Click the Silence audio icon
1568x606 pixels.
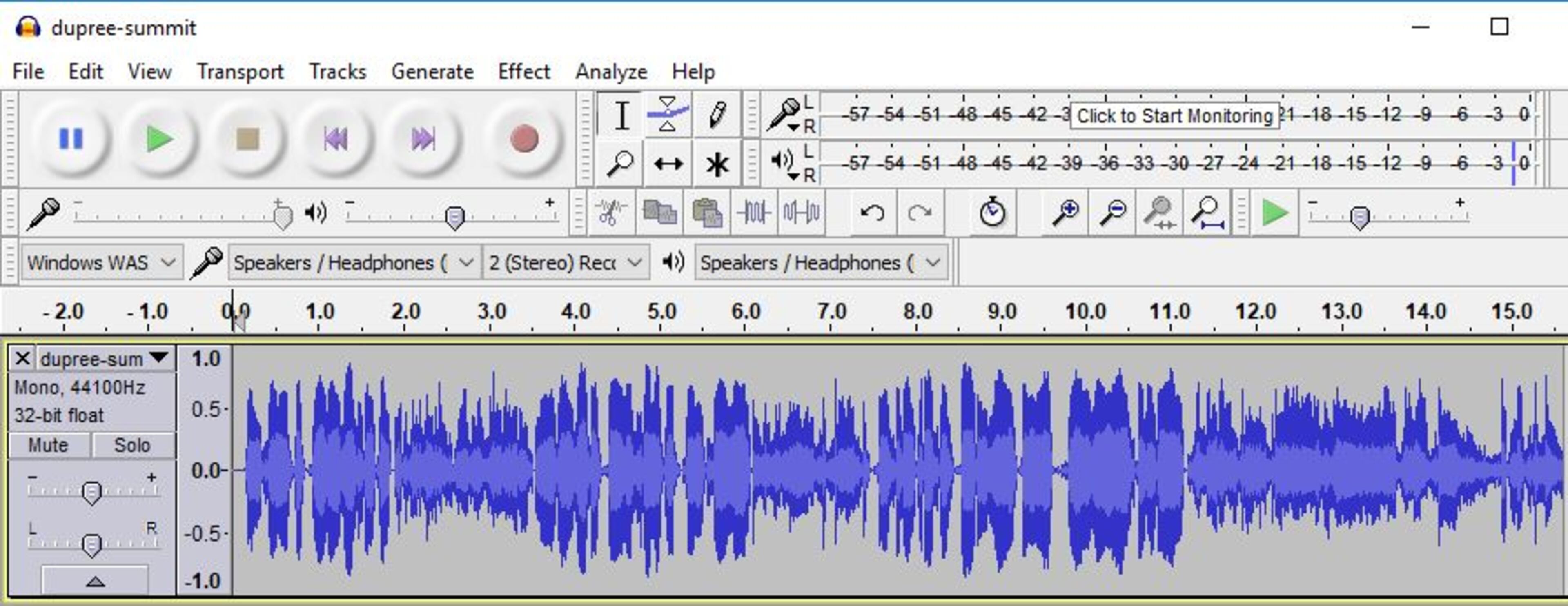[801, 213]
